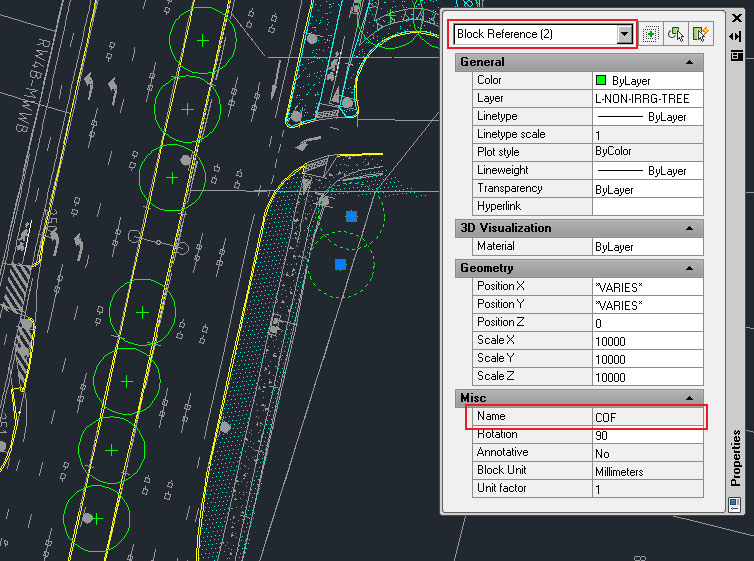This screenshot has width=754, height=561.
Task: Click the Toggle PICKADD value icon
Action: click(x=650, y=34)
